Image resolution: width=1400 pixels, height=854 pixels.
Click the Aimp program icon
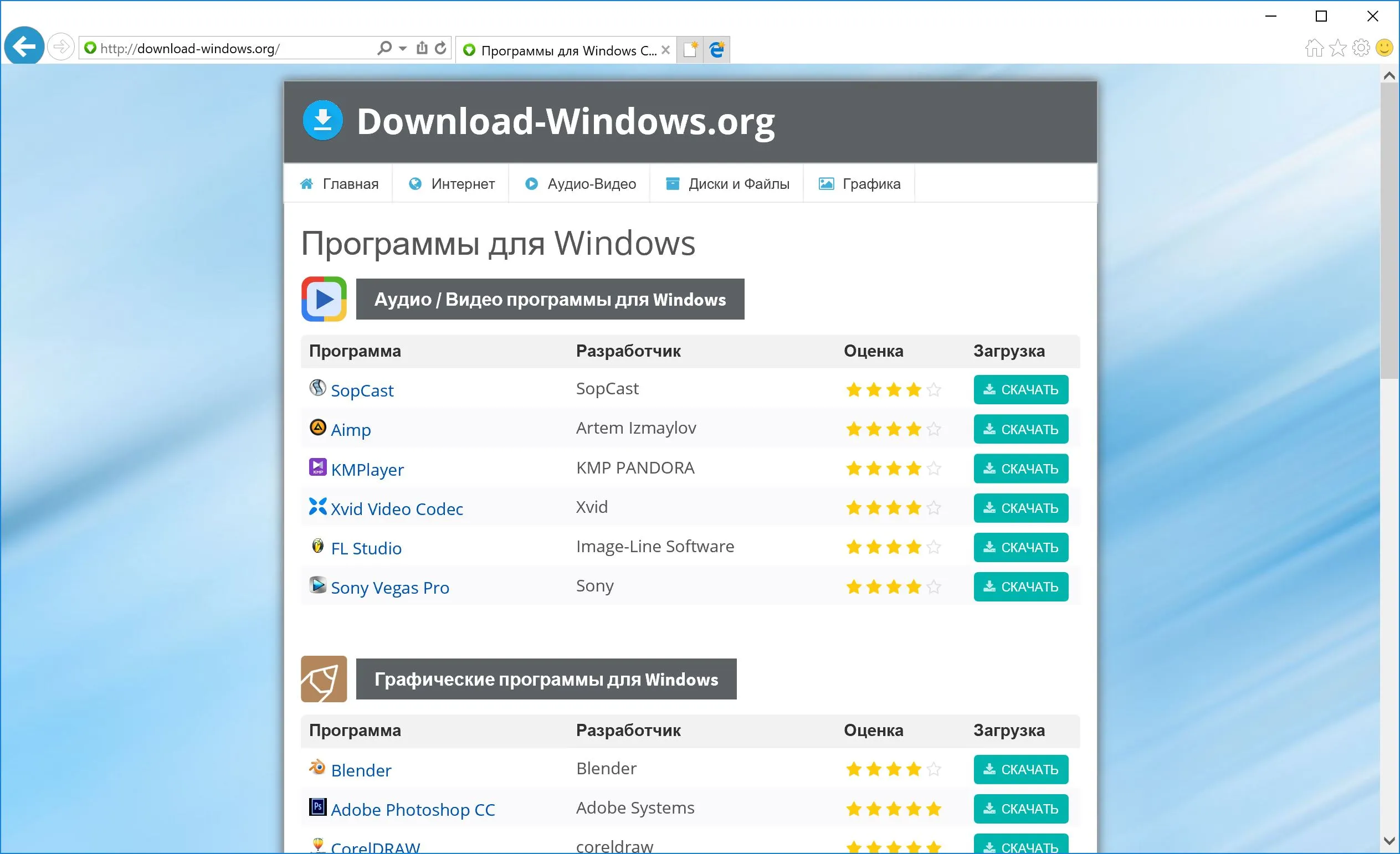317,427
